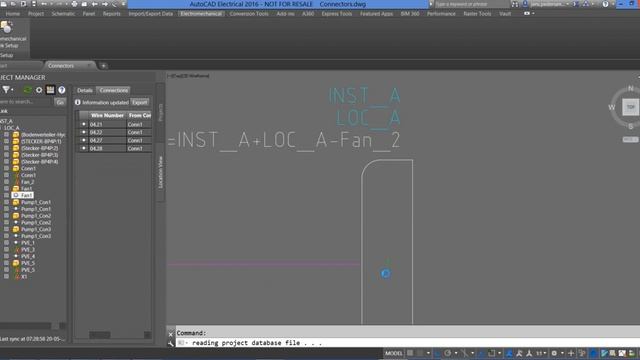Click the blue isolate objects status icon
Viewport: 640px width, 360px height.
coord(593,353)
